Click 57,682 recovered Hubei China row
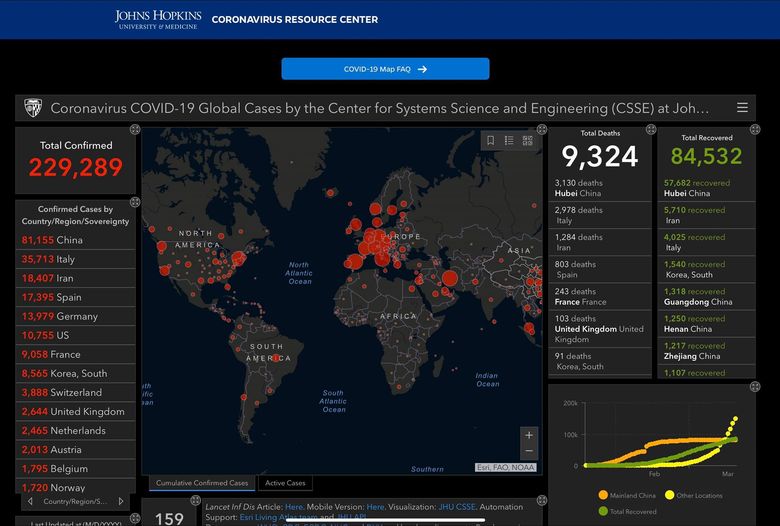 pyautogui.click(x=706, y=188)
